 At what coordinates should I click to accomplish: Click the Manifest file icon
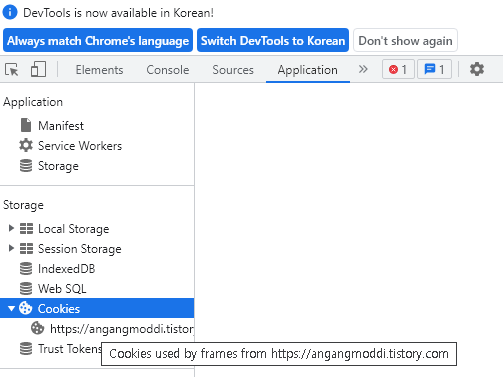pyautogui.click(x=26, y=125)
